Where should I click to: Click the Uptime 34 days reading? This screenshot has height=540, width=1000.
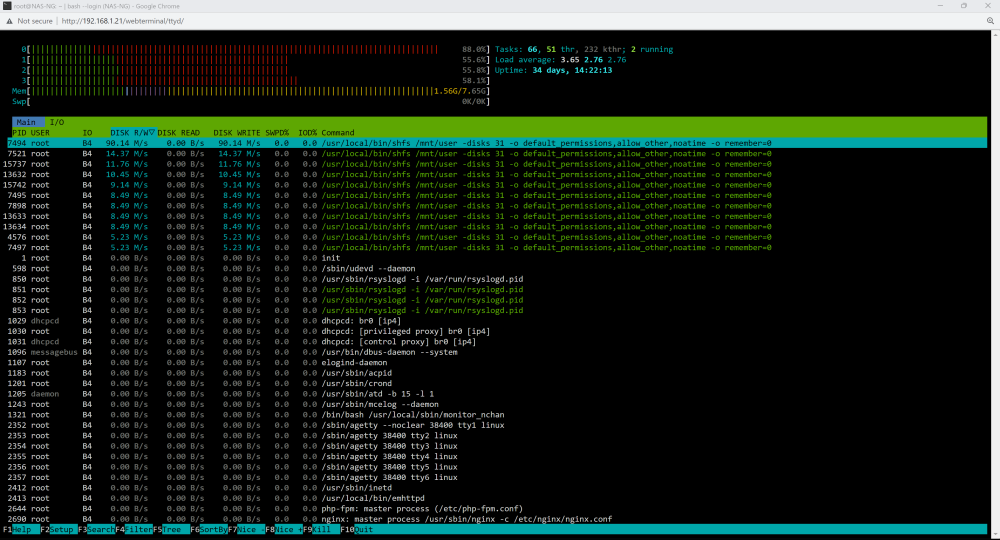[554, 70]
